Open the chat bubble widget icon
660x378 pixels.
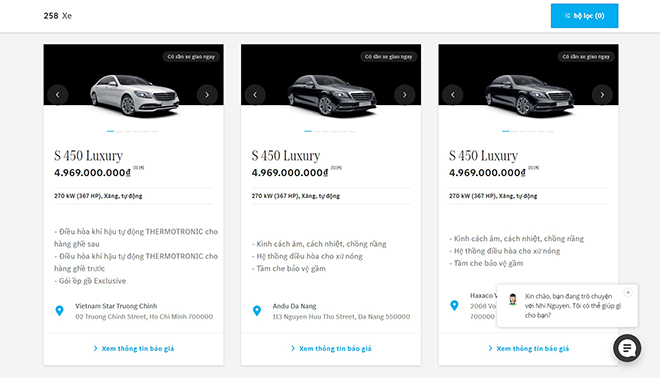click(627, 348)
